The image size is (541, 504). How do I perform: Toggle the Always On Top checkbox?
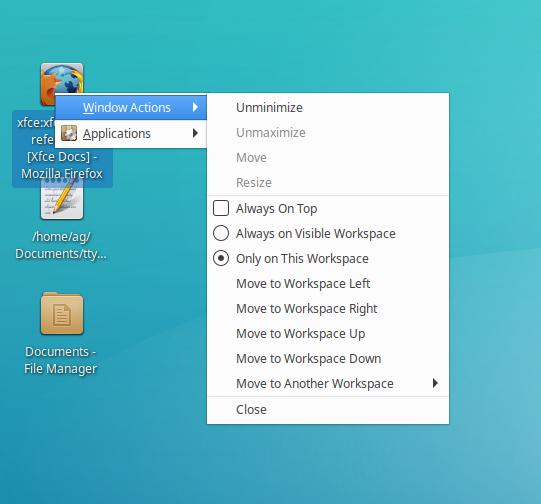tap(221, 208)
